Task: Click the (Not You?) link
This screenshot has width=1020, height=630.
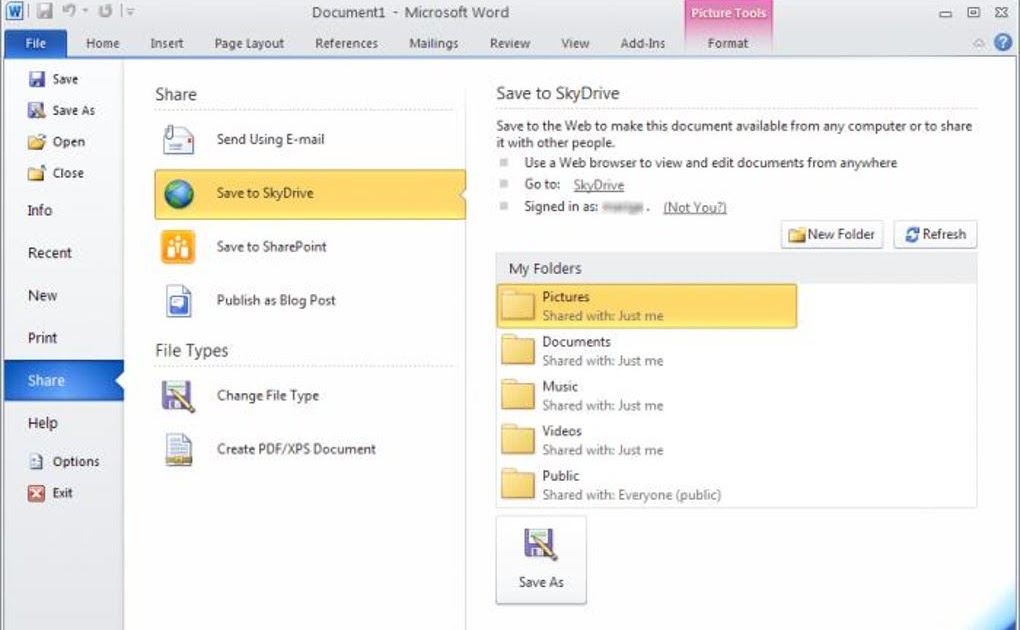Action: 695,207
